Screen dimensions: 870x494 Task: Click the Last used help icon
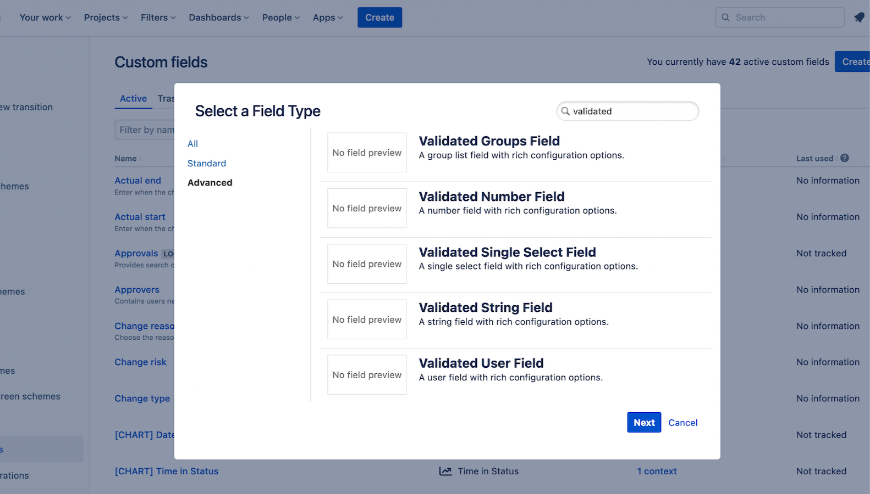pos(845,158)
